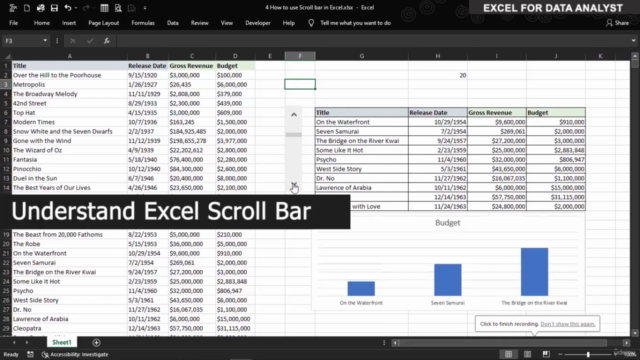Click the vertical scrollbar down arrow
The image size is (640, 360).
[635, 333]
